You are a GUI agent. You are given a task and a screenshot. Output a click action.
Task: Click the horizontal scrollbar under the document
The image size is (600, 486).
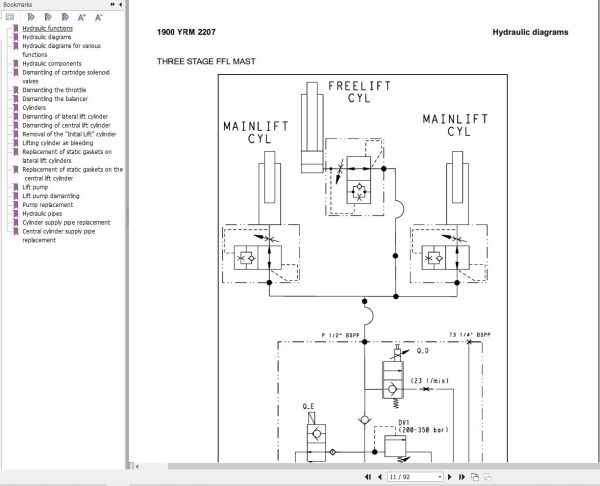pos(383,466)
